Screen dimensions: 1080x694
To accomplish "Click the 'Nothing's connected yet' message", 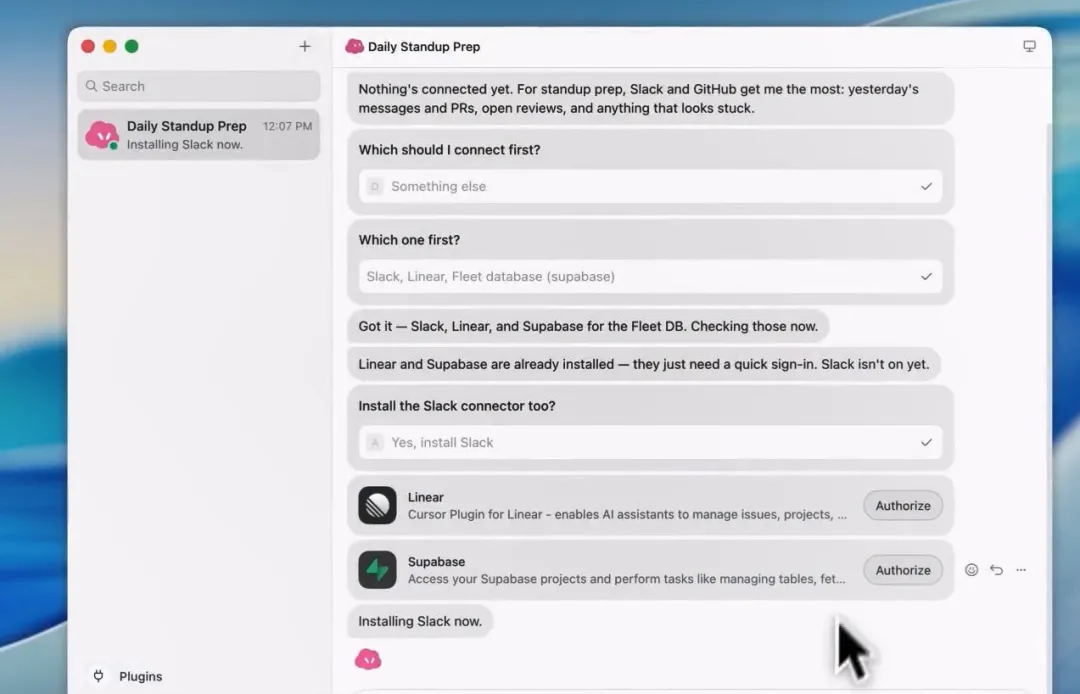I will point(650,98).
